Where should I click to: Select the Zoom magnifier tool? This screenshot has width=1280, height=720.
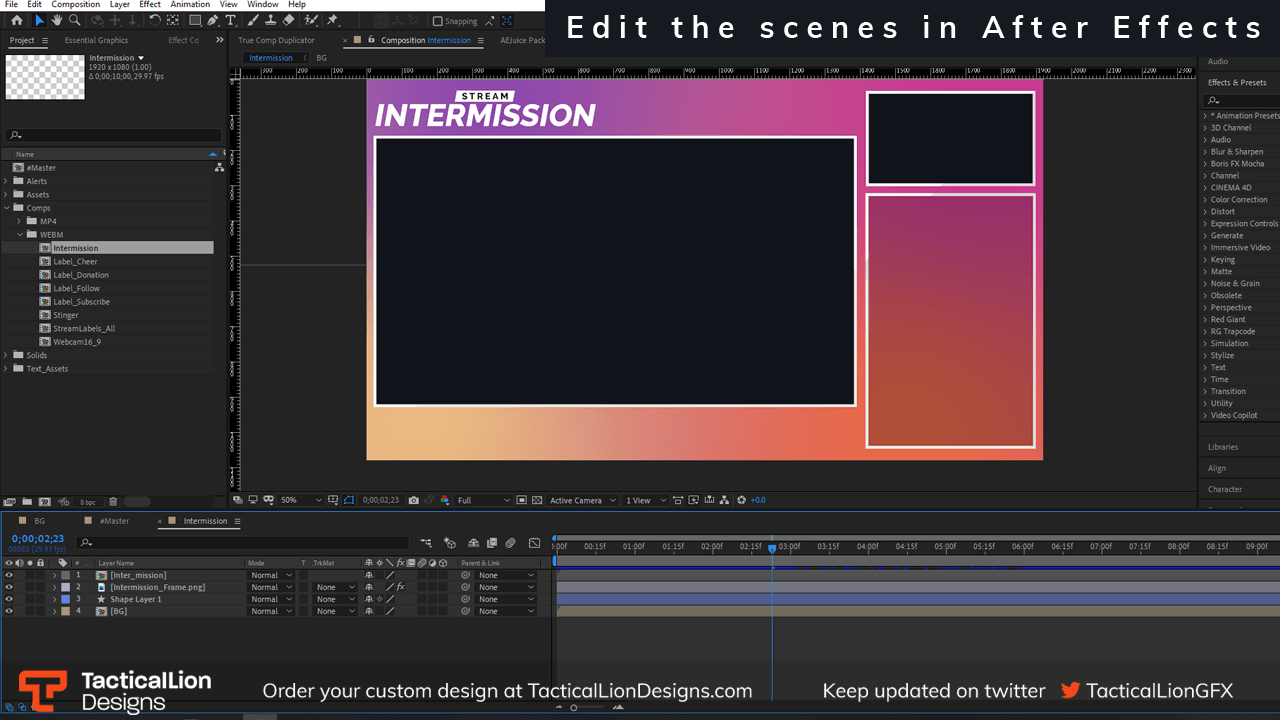(x=75, y=20)
